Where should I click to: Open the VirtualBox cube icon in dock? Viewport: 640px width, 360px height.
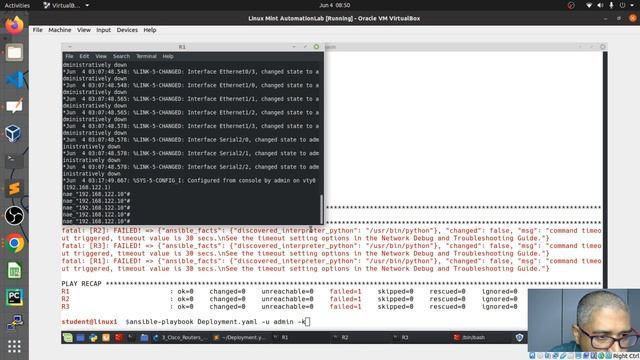[x=14, y=134]
